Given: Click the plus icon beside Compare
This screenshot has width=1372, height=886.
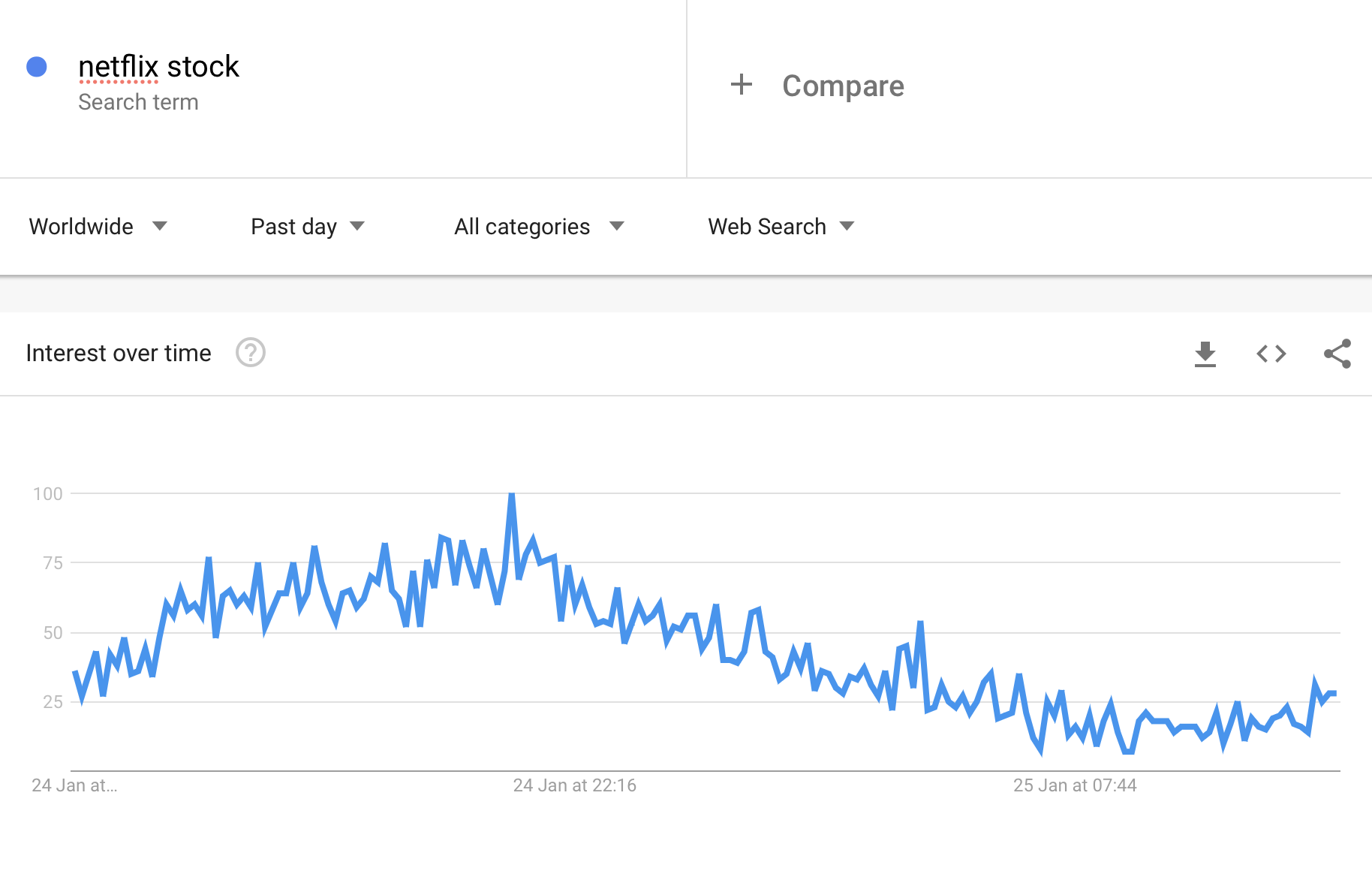Looking at the screenshot, I should (742, 84).
